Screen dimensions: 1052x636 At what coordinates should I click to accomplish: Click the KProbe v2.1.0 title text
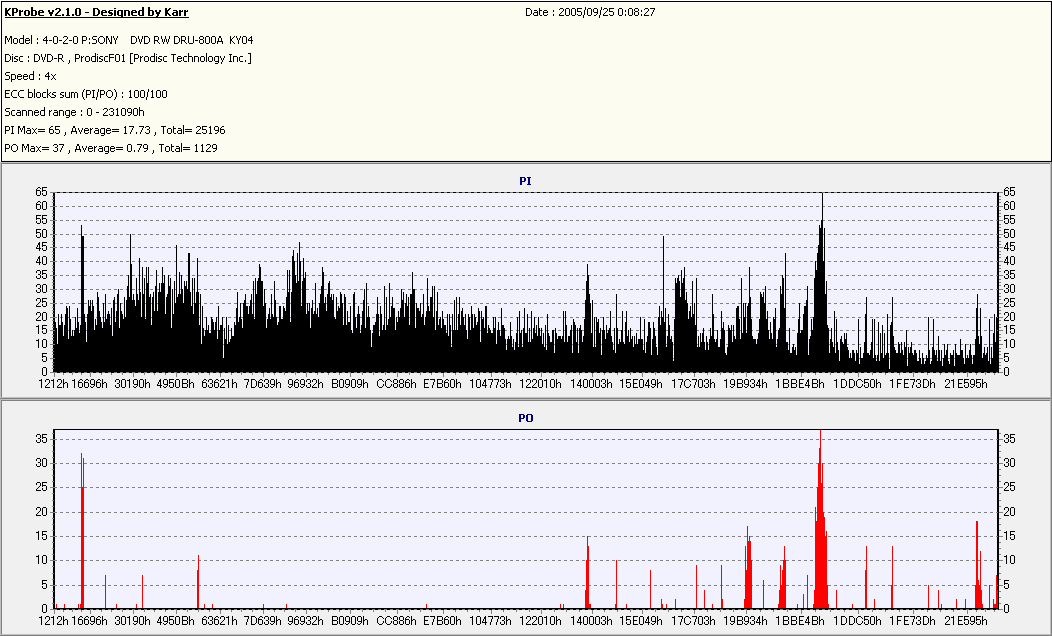pyautogui.click(x=96, y=12)
